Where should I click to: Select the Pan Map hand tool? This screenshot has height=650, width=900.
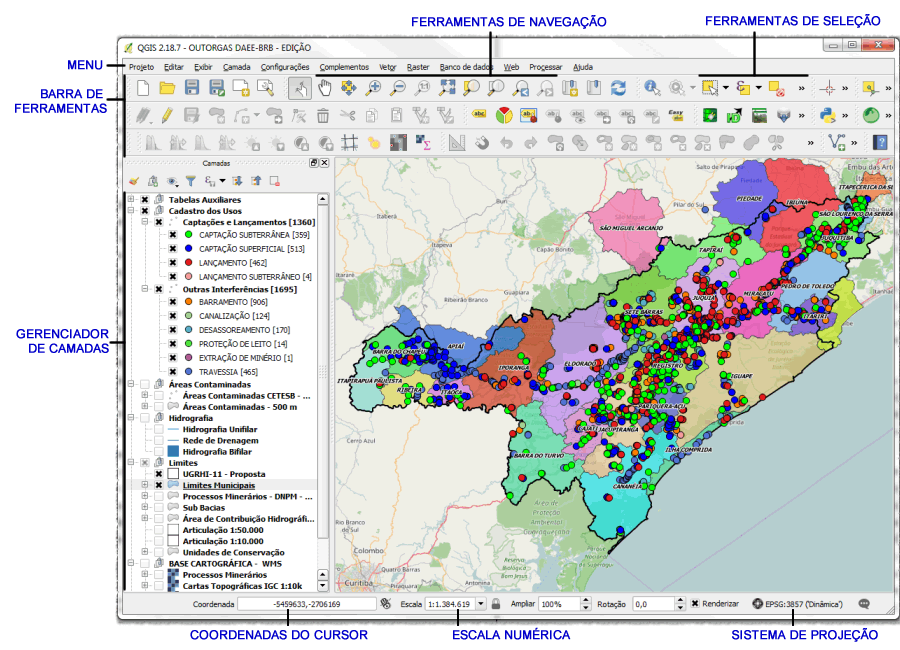coord(323,89)
